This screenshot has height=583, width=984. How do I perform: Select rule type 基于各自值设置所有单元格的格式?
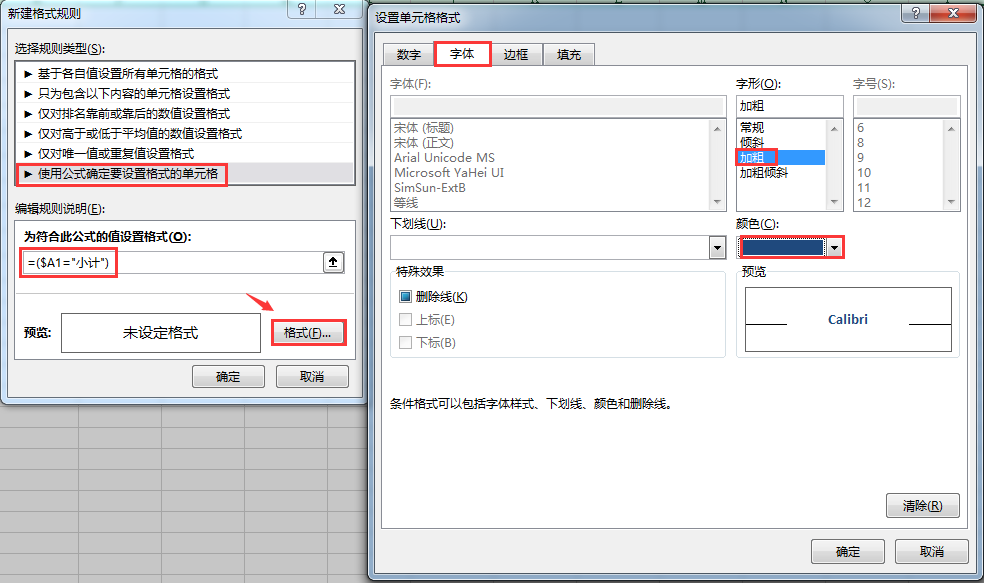click(186, 73)
